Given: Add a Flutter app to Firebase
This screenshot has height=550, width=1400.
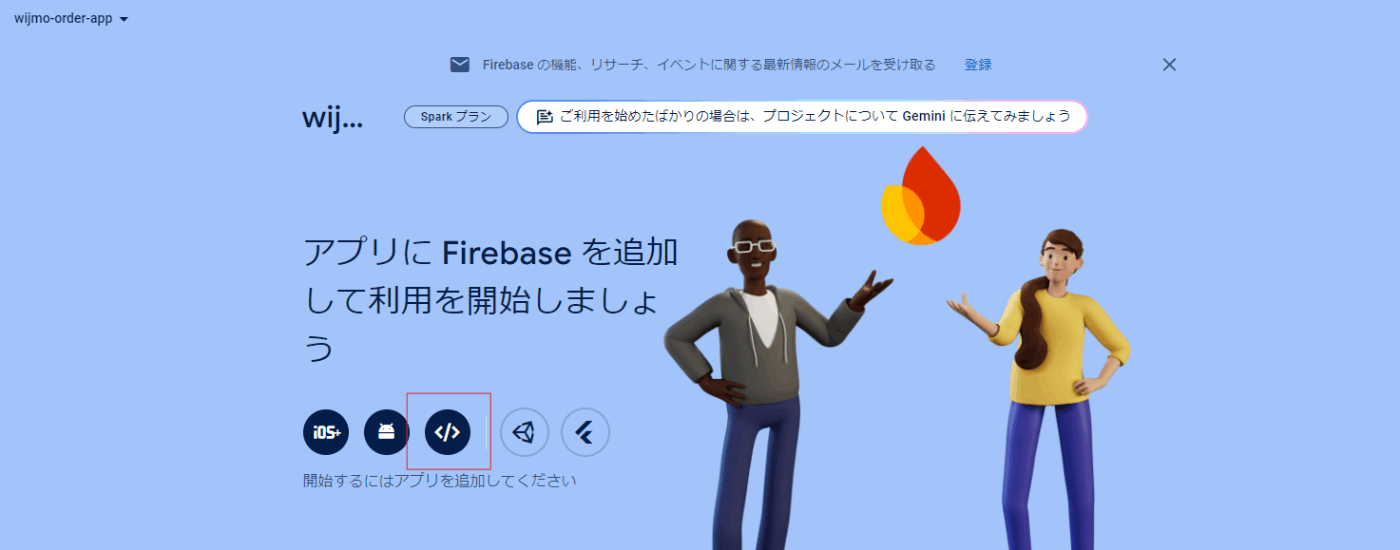Looking at the screenshot, I should (585, 433).
